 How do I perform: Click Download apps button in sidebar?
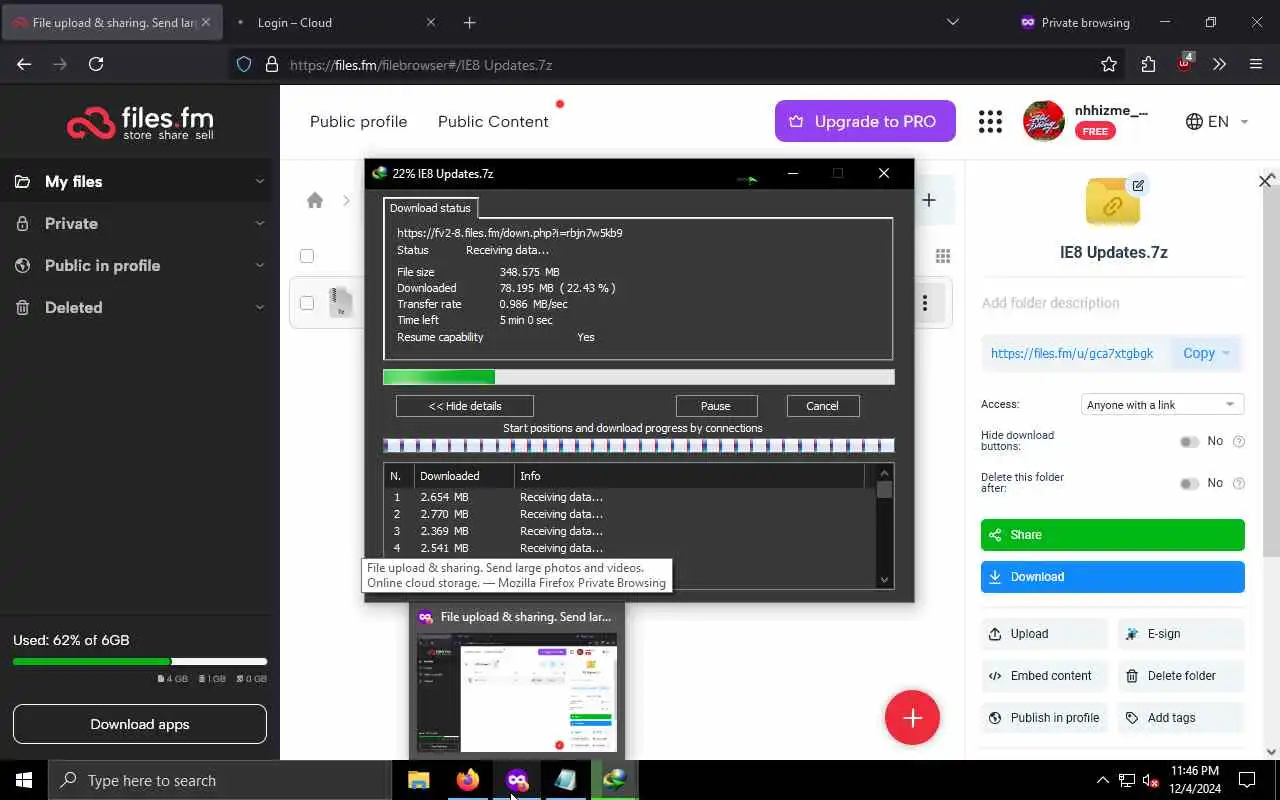pyautogui.click(x=140, y=724)
